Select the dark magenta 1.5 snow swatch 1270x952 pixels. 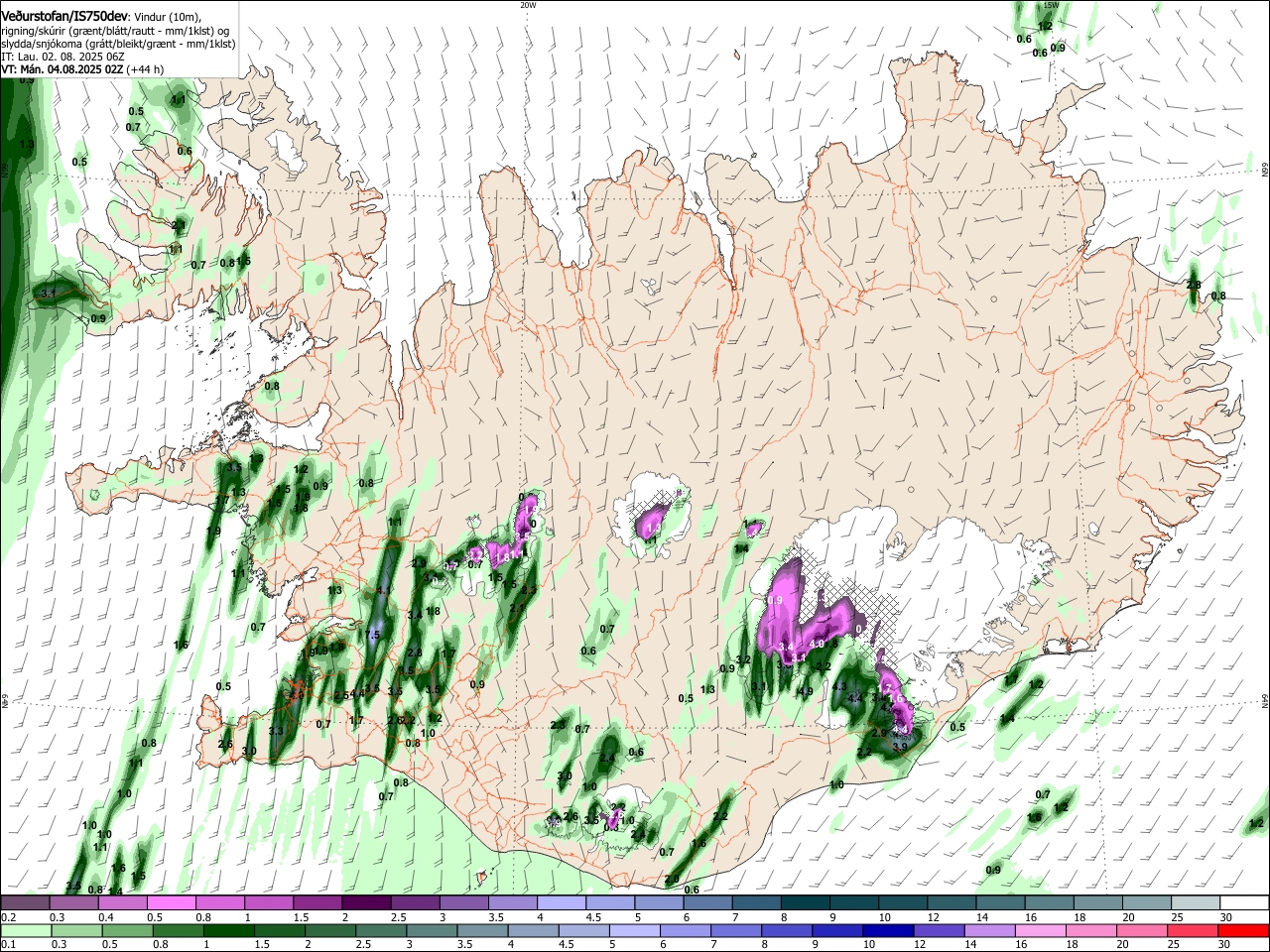point(317,903)
